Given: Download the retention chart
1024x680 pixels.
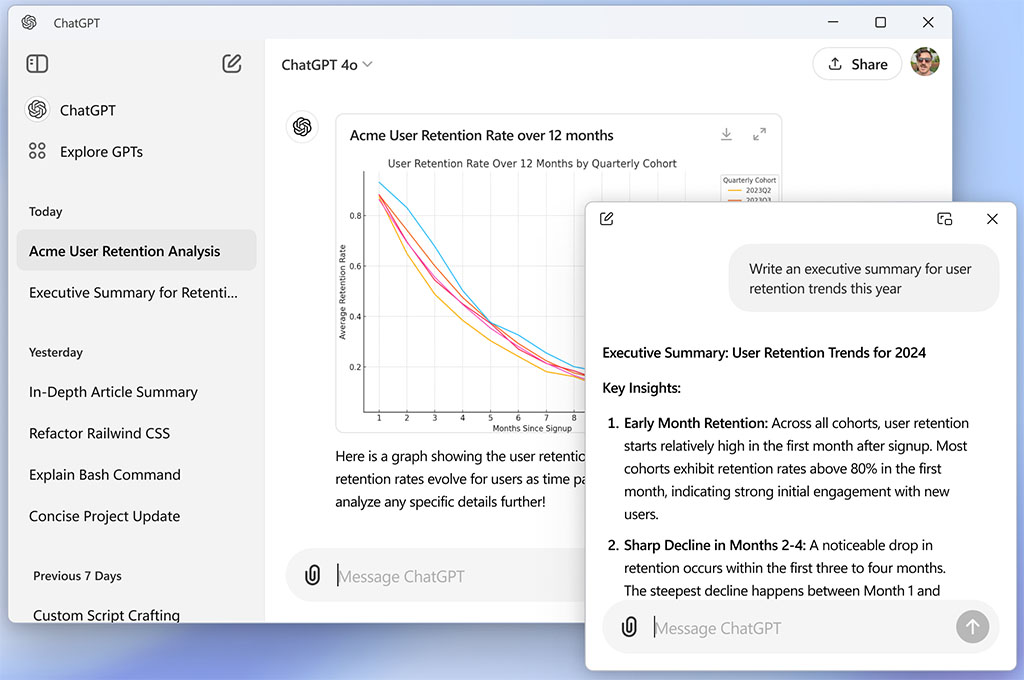Looking at the screenshot, I should [x=726, y=135].
